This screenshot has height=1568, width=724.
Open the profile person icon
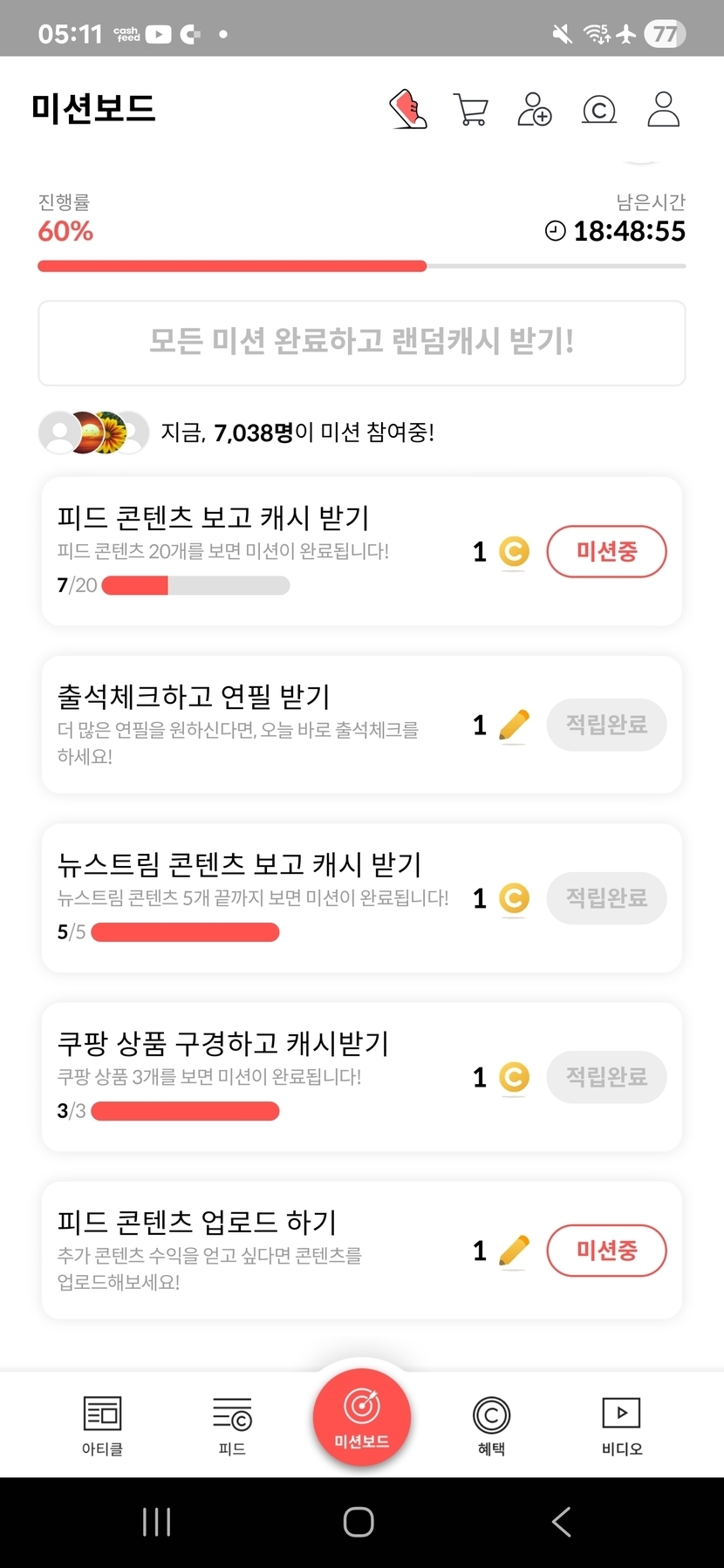pyautogui.click(x=663, y=110)
